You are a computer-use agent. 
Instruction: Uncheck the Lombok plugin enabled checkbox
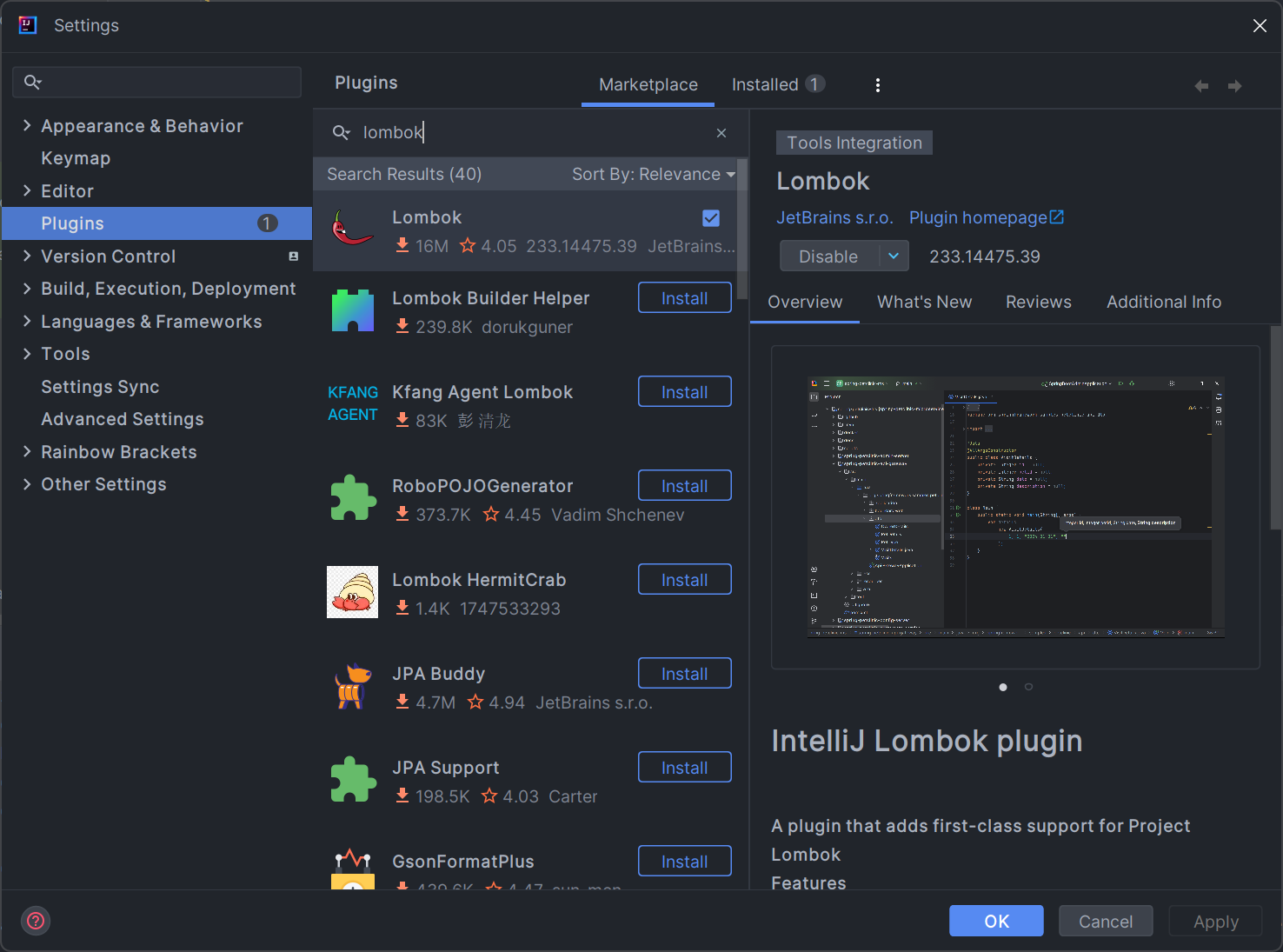coord(711,218)
